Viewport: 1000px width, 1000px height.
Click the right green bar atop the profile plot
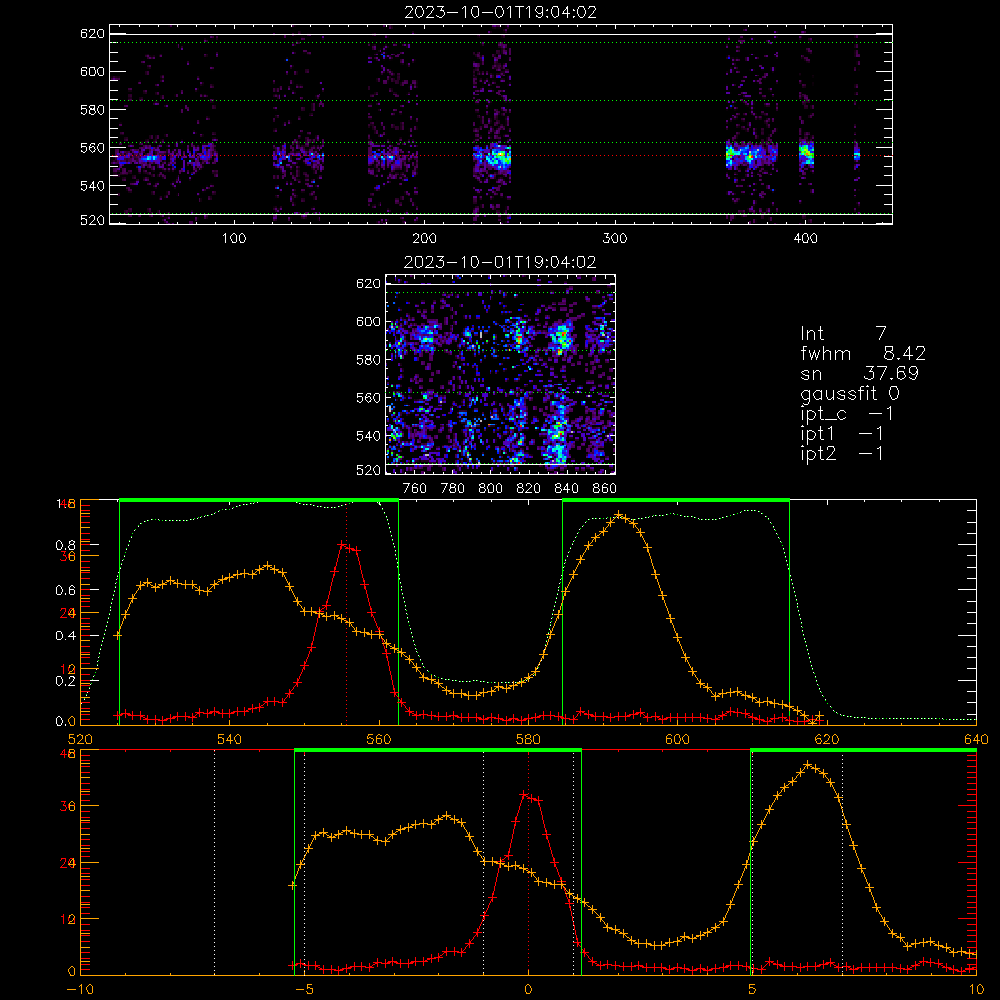pyautogui.click(x=676, y=500)
